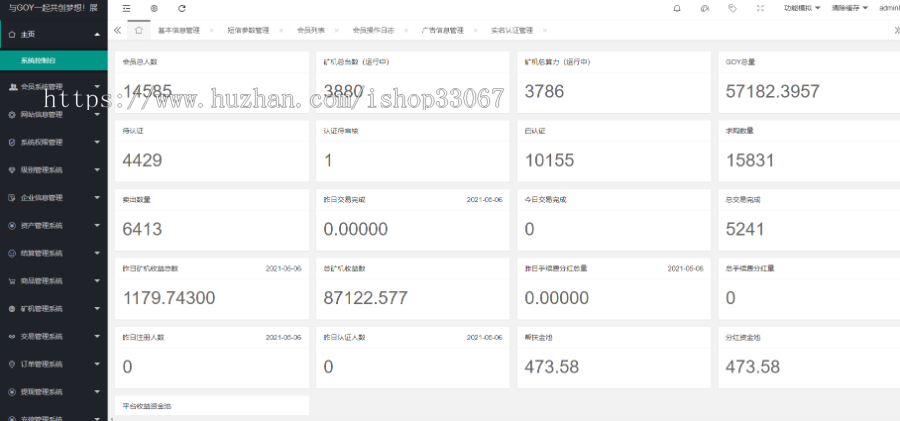Expand 交易管理系统 with its arrow
This screenshot has width=900, height=421.
[x=97, y=336]
